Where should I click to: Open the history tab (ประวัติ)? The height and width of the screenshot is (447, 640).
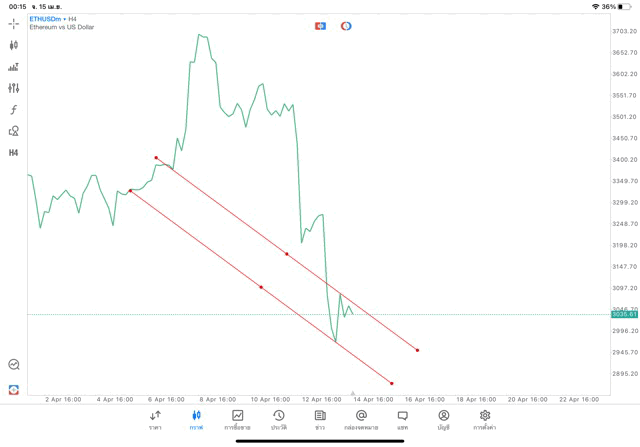pos(278,420)
